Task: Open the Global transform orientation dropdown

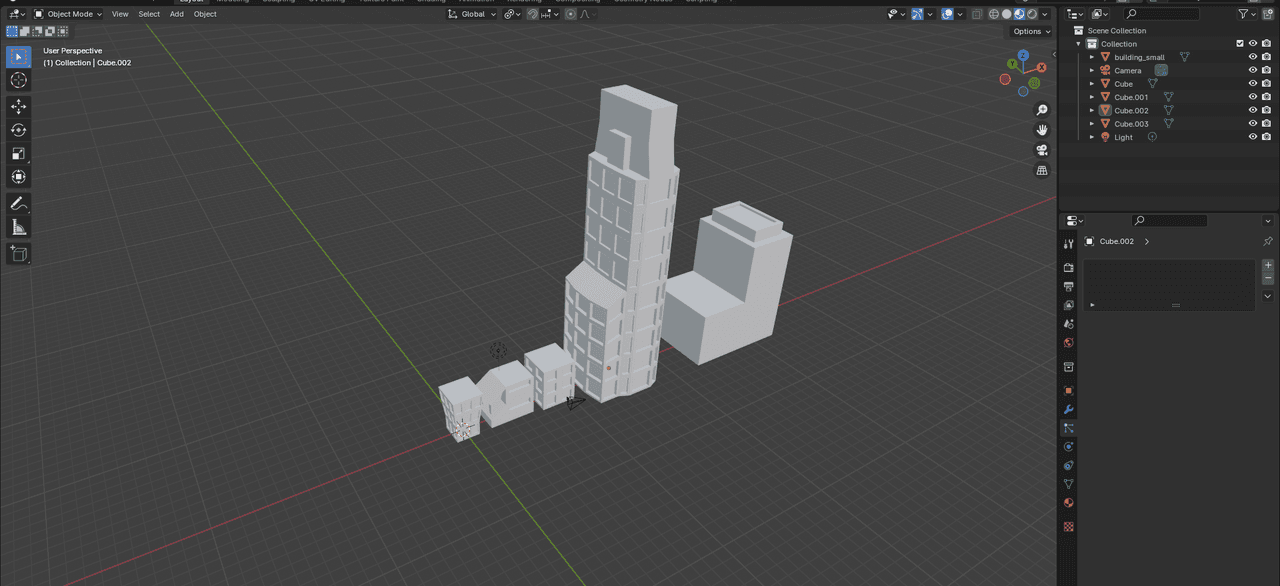Action: pos(472,14)
